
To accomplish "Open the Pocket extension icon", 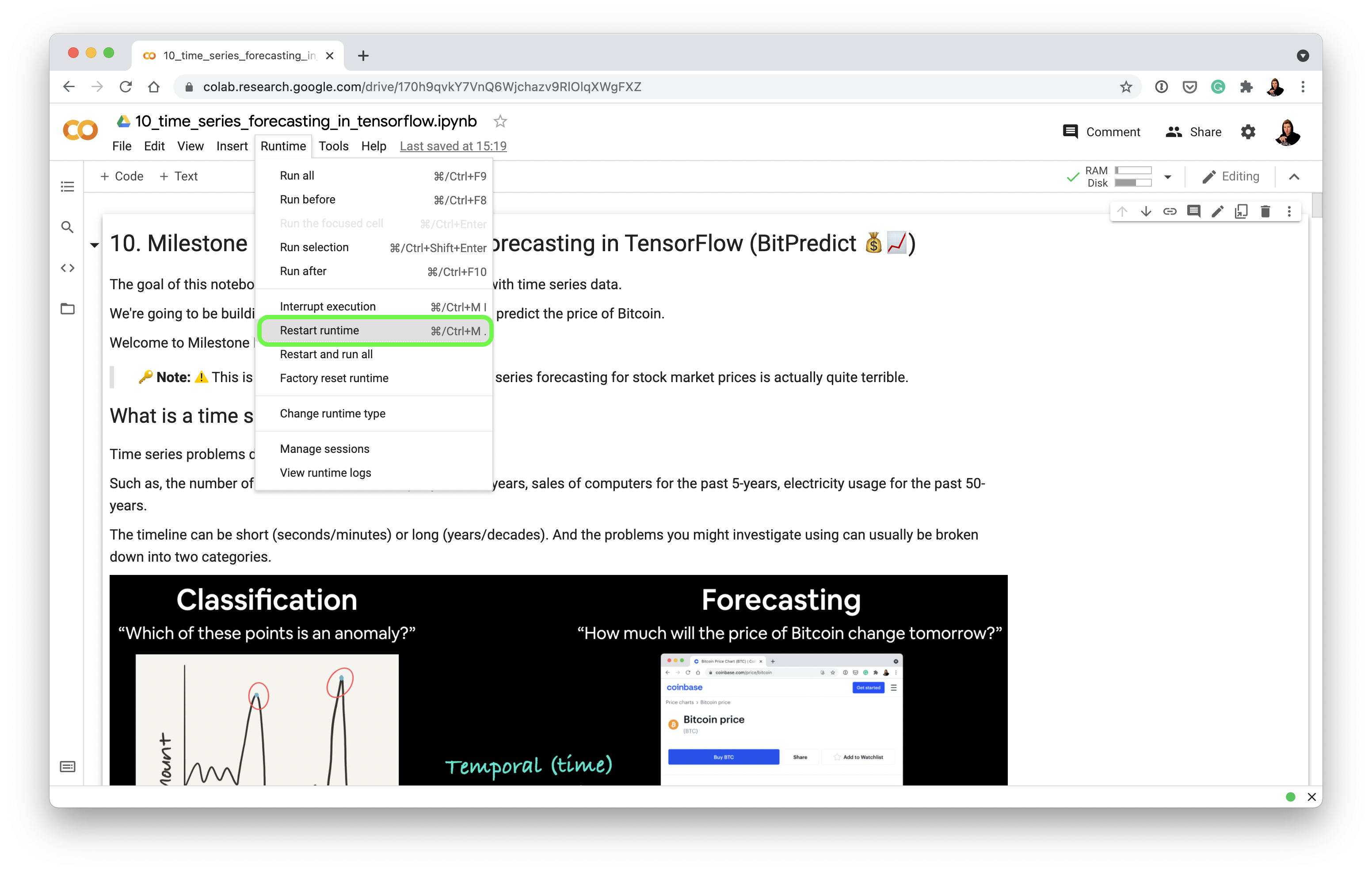I will [1190, 87].
